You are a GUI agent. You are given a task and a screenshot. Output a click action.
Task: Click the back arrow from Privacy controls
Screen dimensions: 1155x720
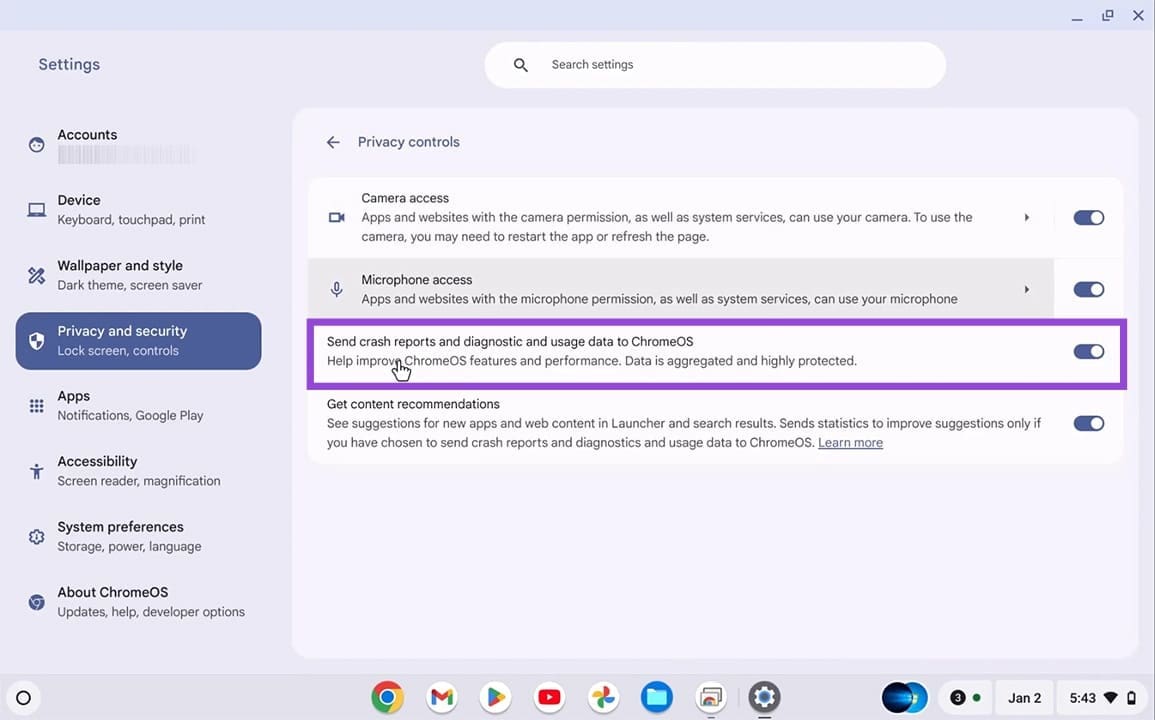[332, 142]
